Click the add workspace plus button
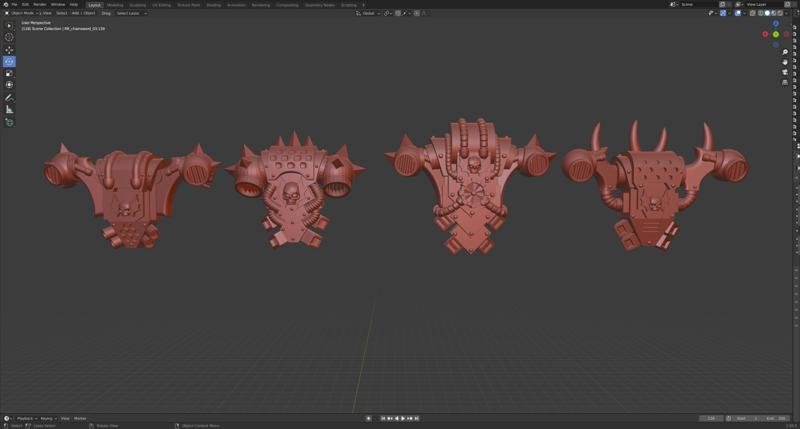Viewport: 800px width, 429px height. (363, 5)
